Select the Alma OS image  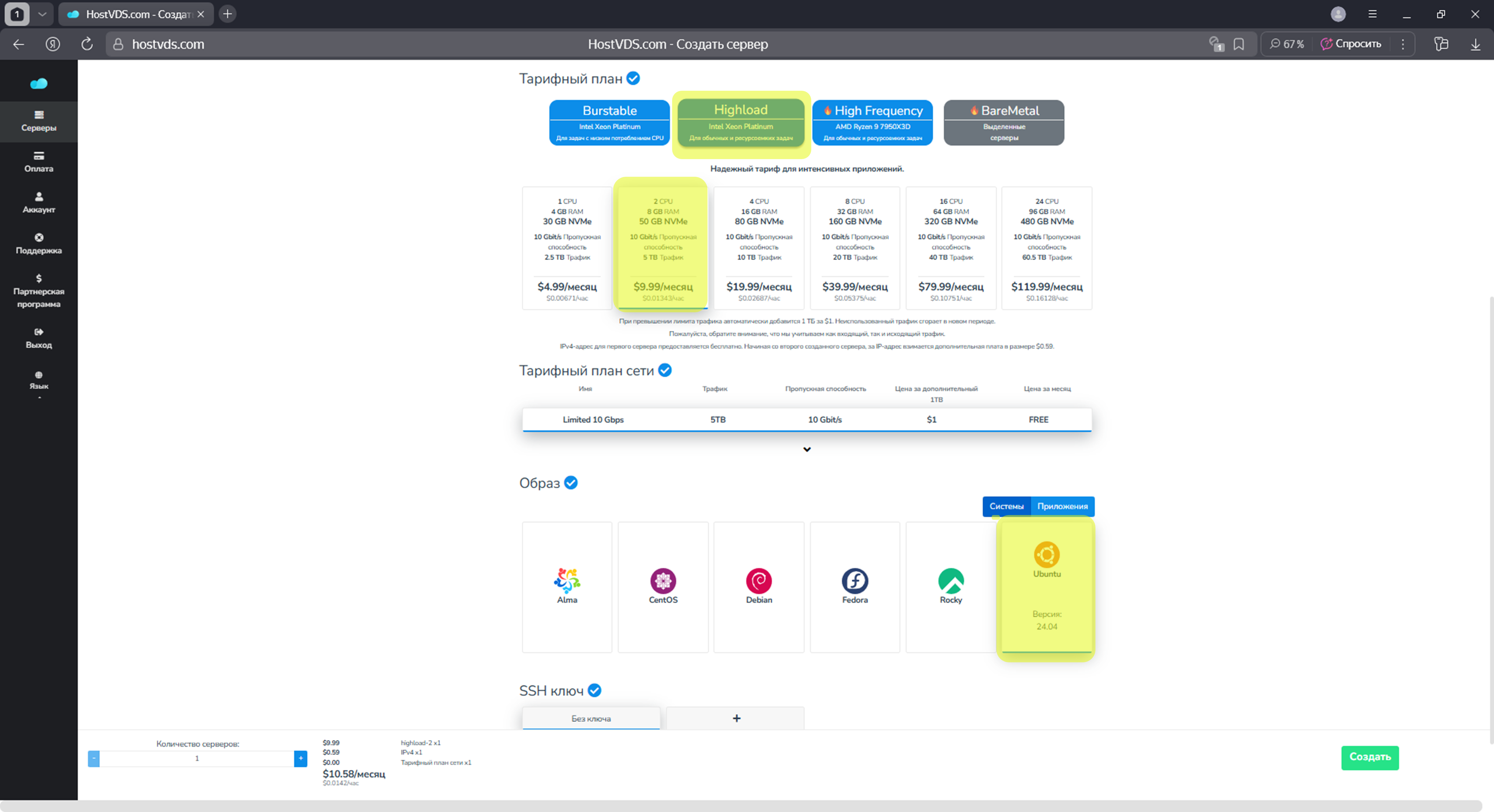[x=567, y=587]
